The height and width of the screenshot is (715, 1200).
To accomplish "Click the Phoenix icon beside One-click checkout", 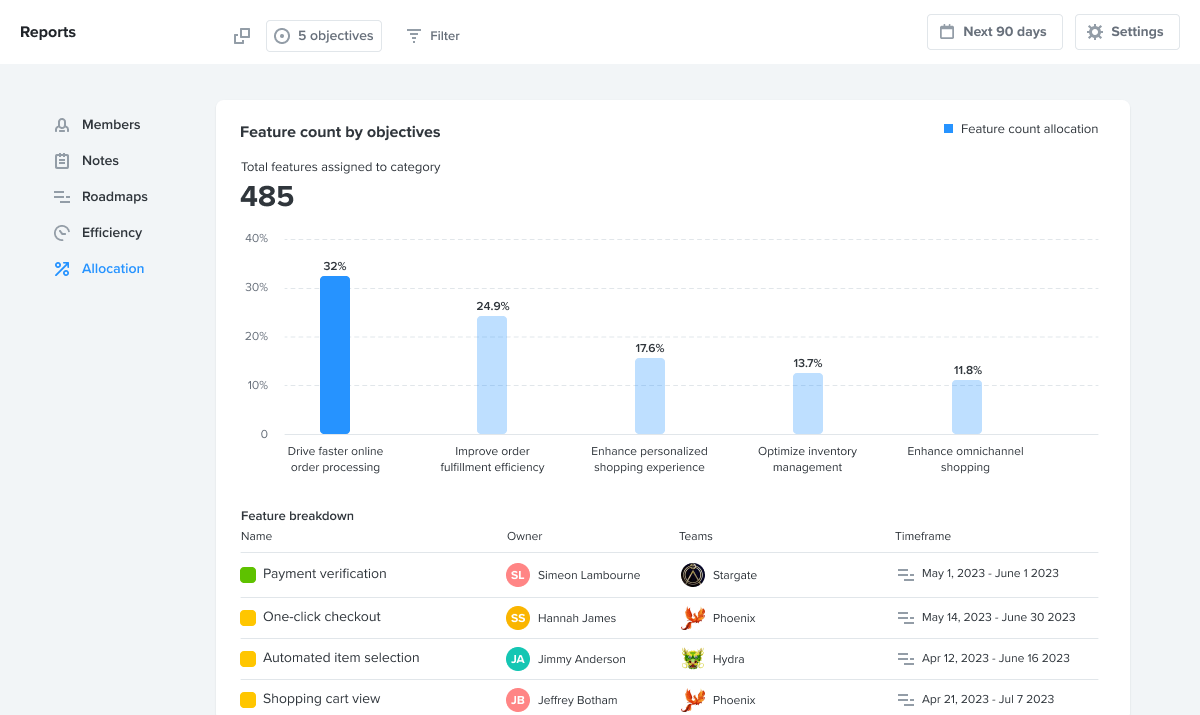I will click(x=692, y=617).
